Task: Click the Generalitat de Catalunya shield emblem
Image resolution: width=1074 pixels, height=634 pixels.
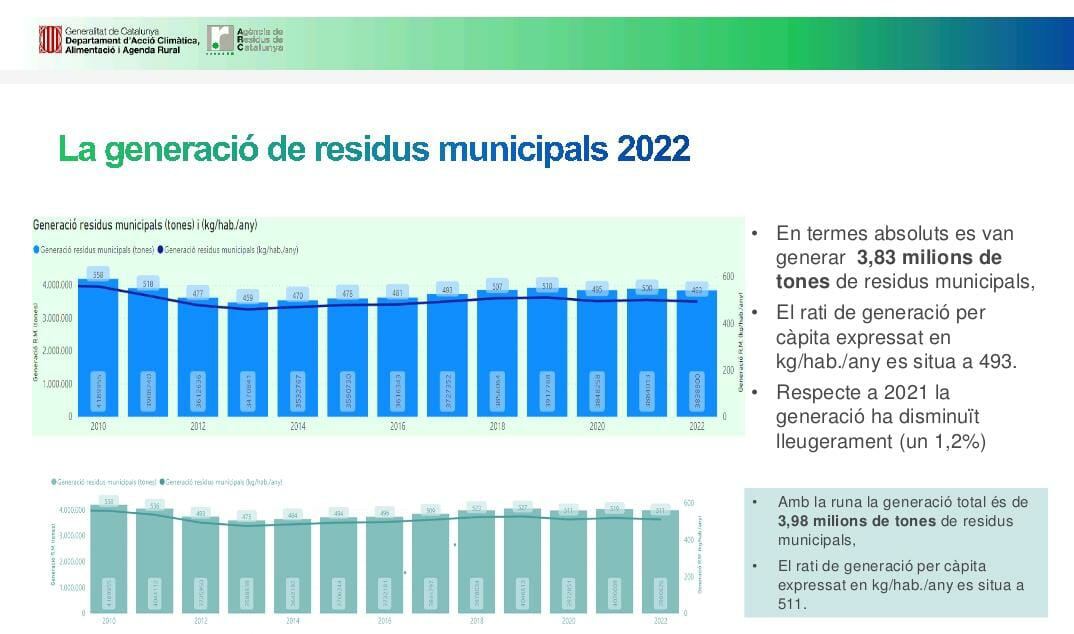Action: pos(50,40)
